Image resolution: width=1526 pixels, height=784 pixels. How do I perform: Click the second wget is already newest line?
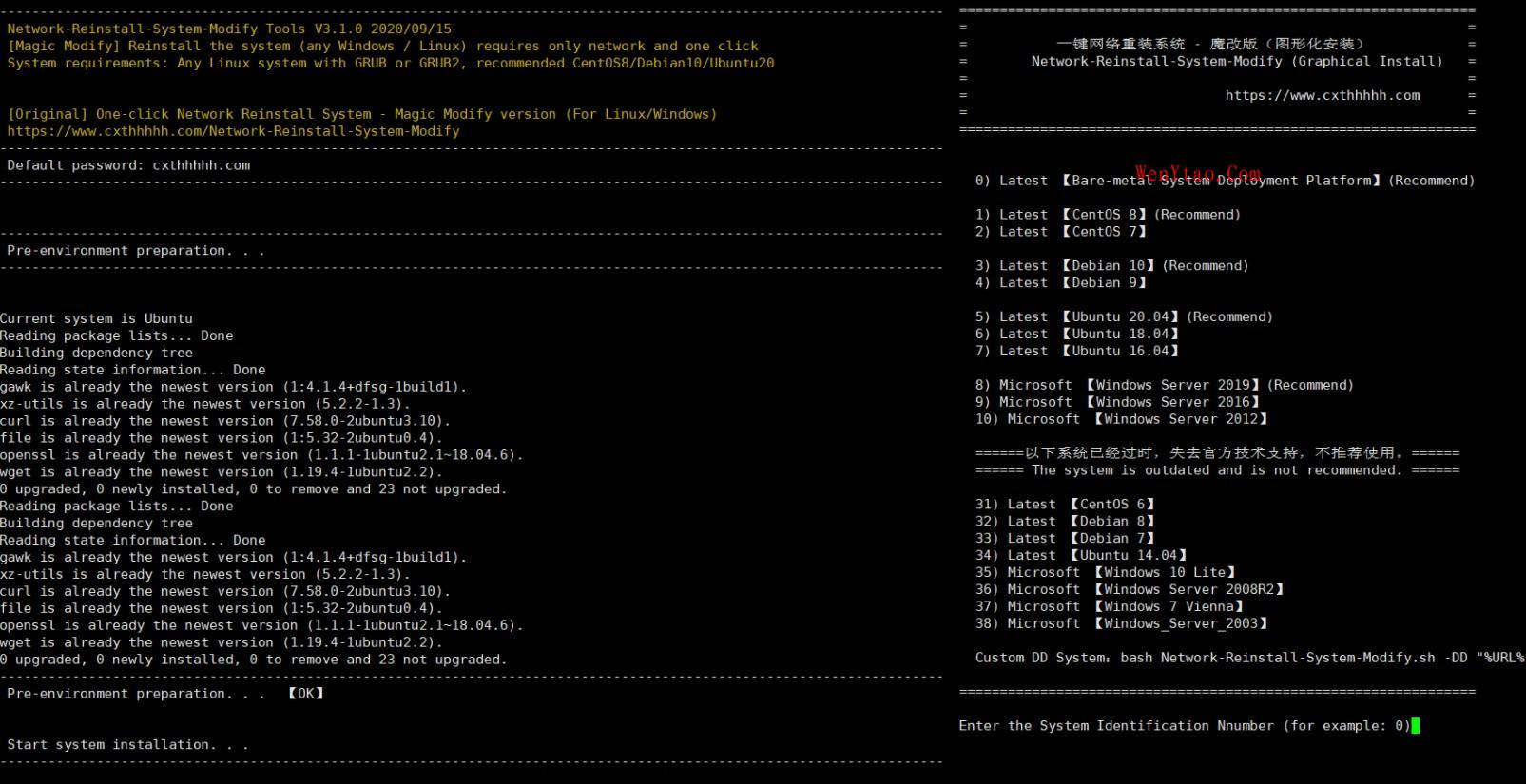pos(222,643)
